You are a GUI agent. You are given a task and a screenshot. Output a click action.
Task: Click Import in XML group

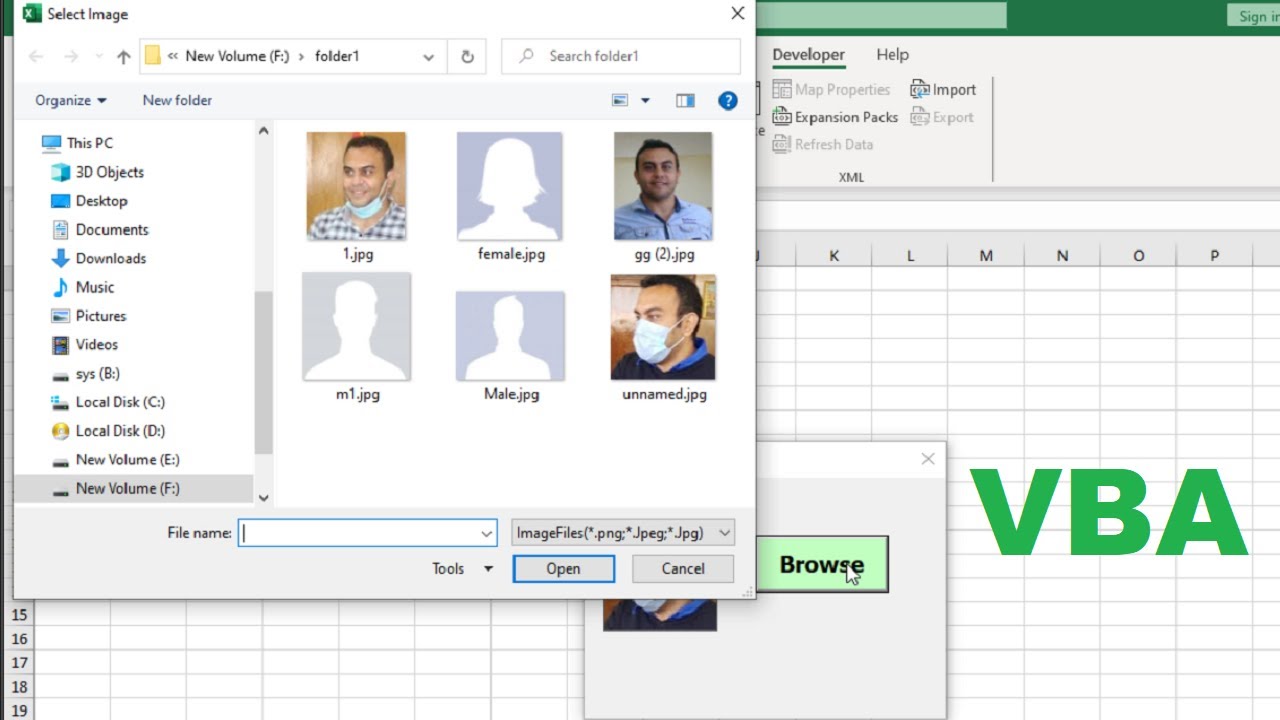943,90
